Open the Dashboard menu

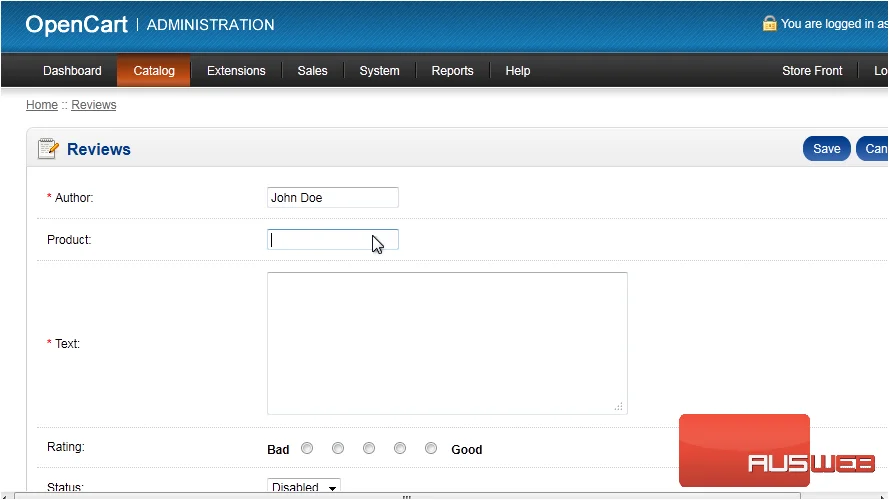[72, 71]
